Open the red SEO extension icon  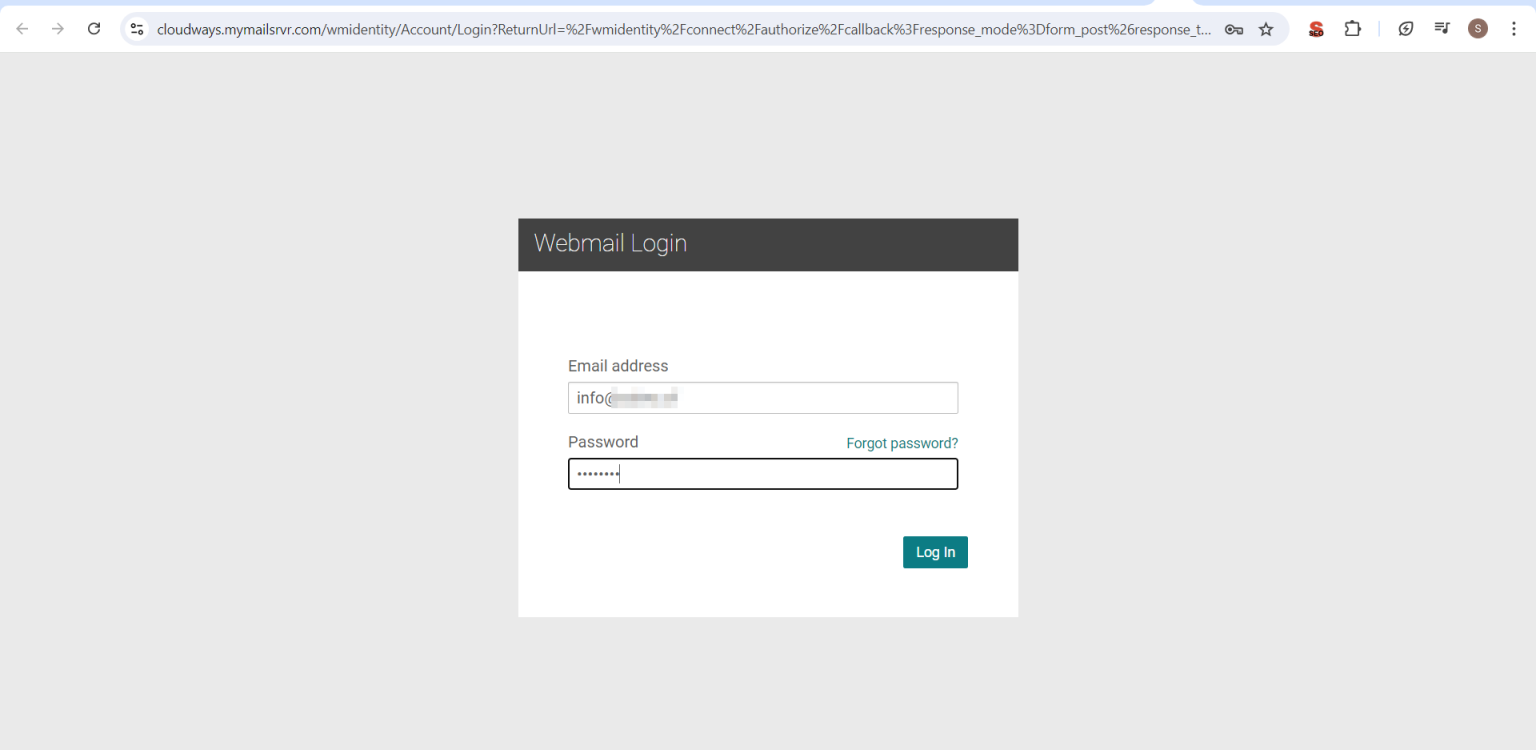[x=1316, y=29]
